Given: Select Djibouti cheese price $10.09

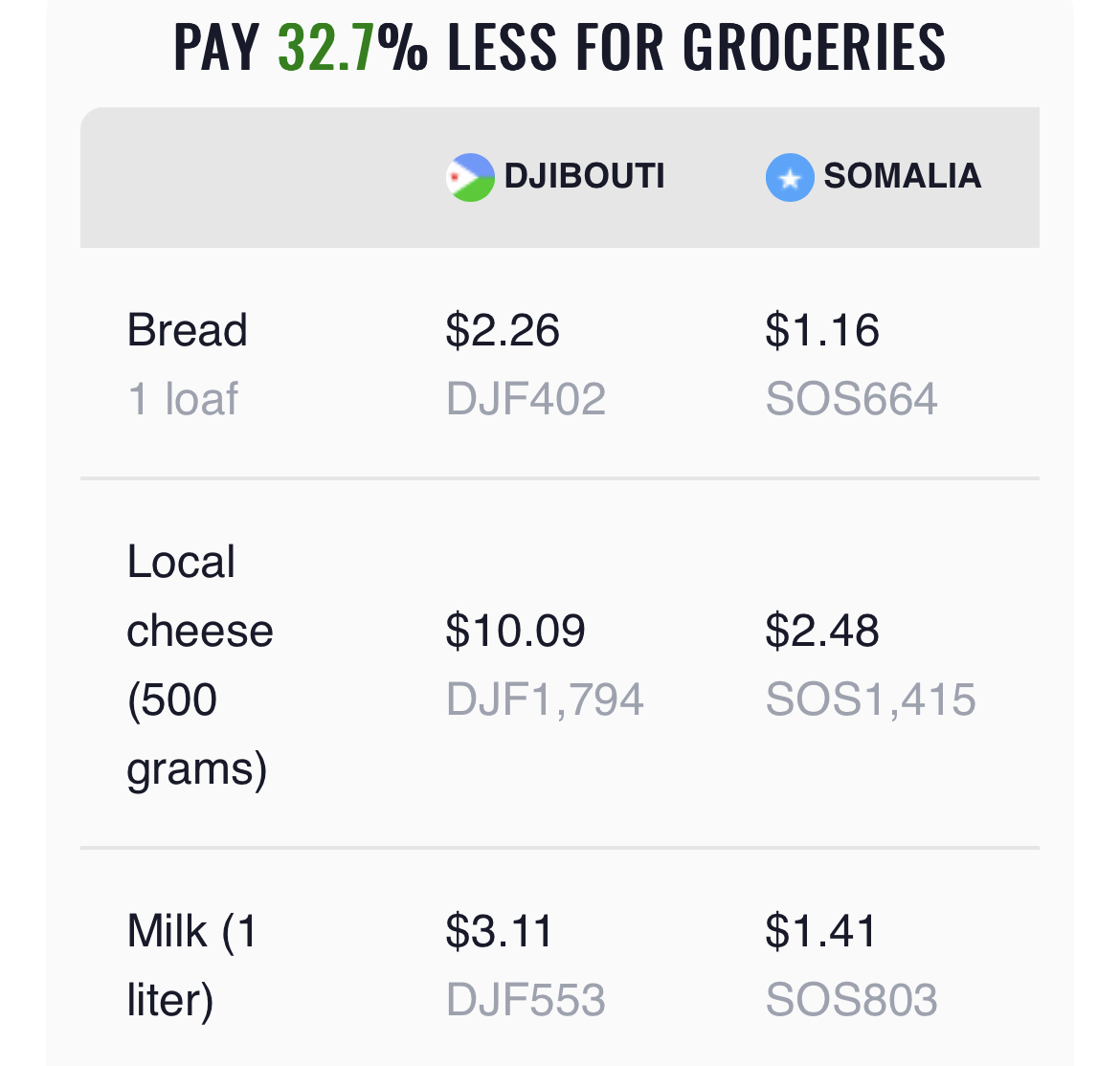Looking at the screenshot, I should point(515,631).
